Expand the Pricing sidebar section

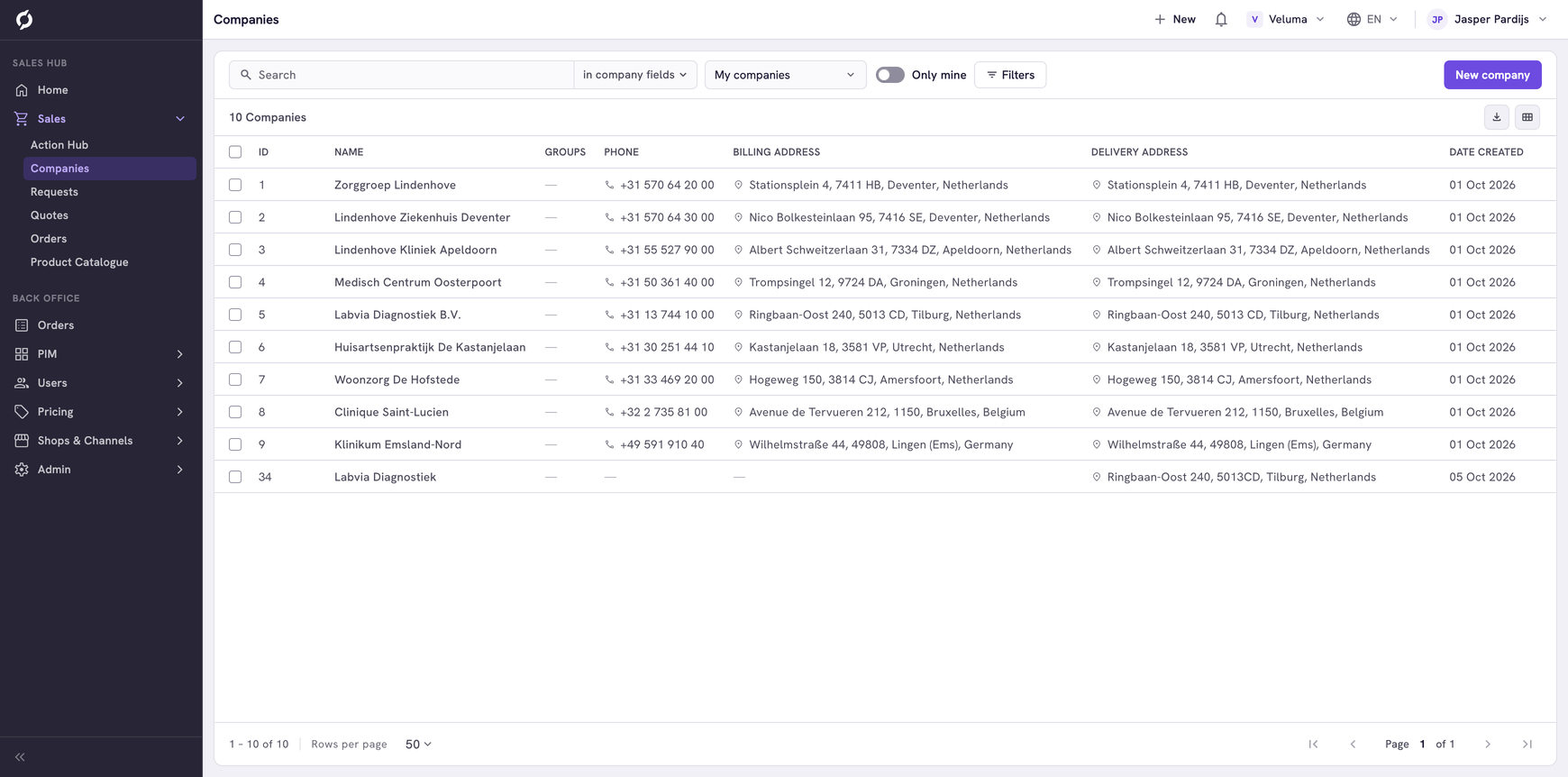pyautogui.click(x=101, y=412)
